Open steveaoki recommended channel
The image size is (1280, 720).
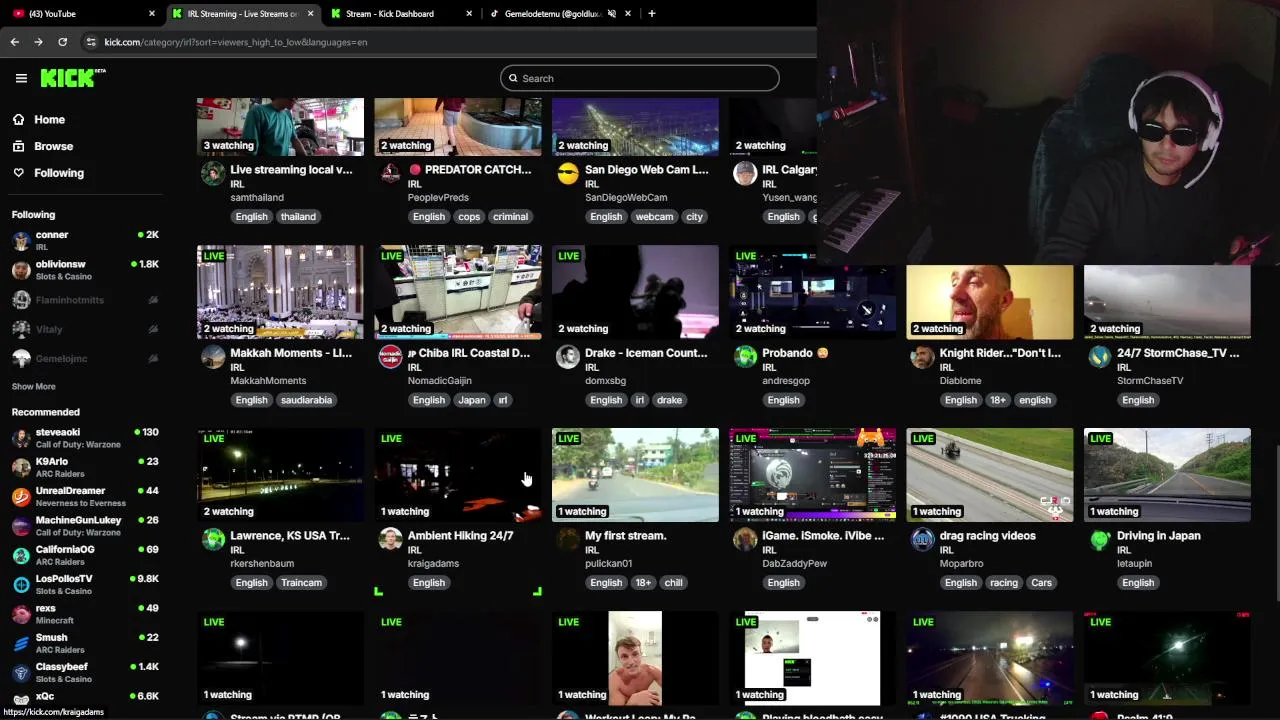[x=85, y=438]
